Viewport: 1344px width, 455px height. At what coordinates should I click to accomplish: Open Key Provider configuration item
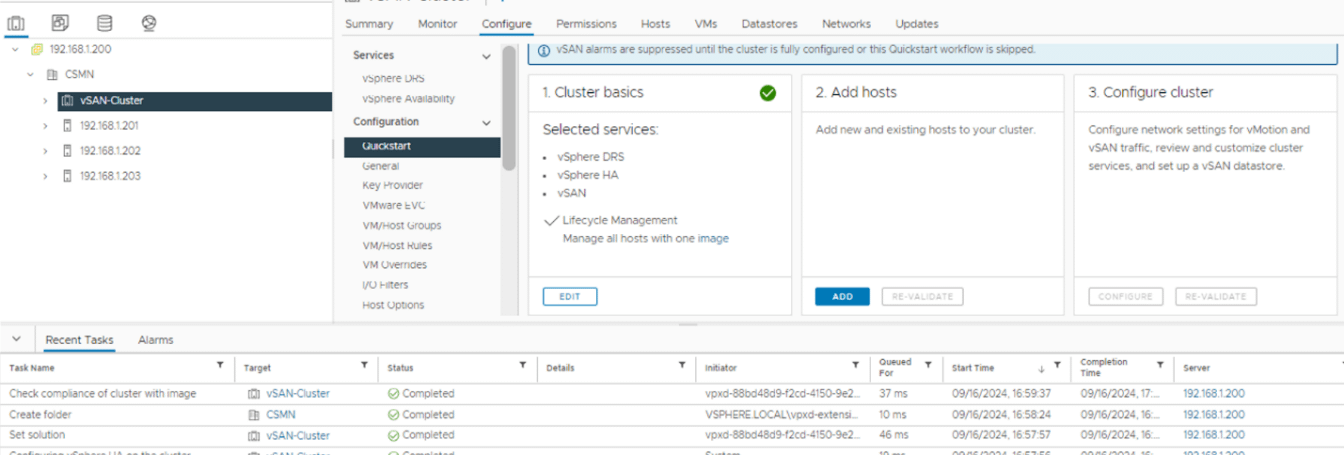[x=392, y=186]
